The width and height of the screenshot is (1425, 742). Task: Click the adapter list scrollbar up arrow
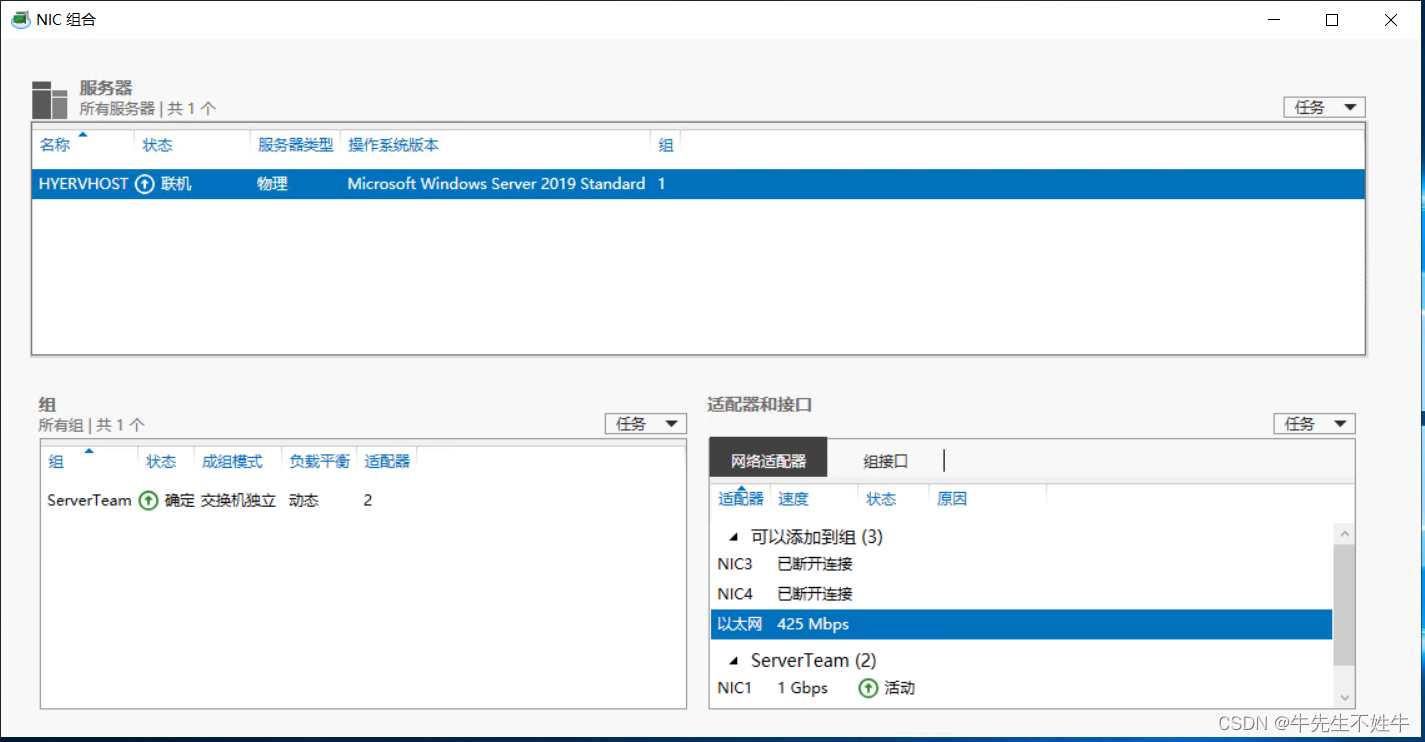[x=1344, y=534]
